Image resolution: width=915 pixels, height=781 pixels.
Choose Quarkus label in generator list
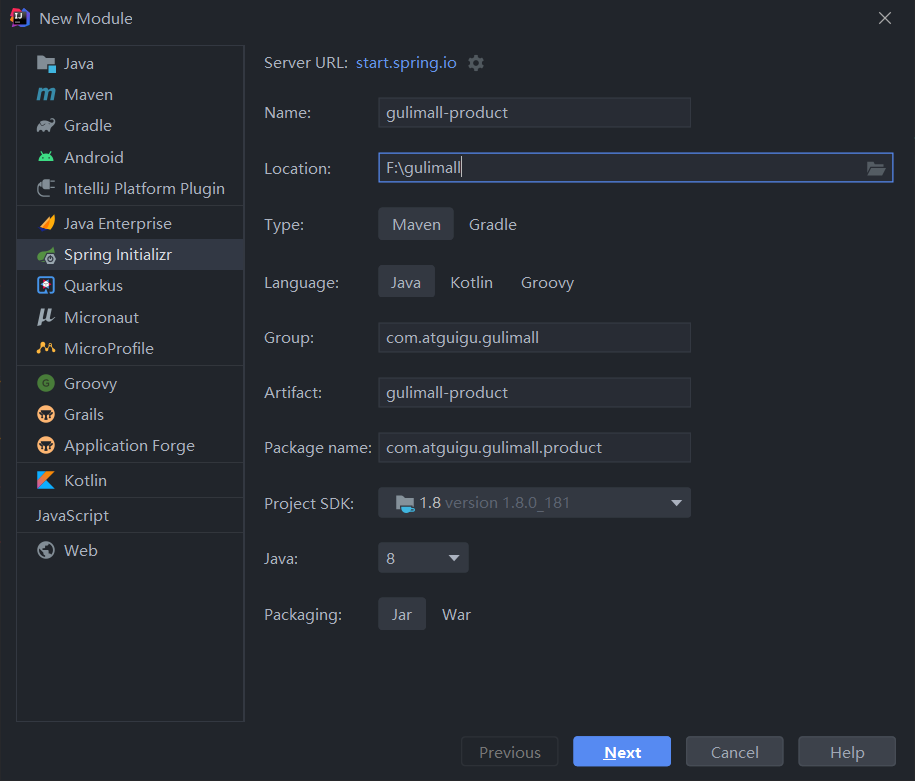pos(93,285)
